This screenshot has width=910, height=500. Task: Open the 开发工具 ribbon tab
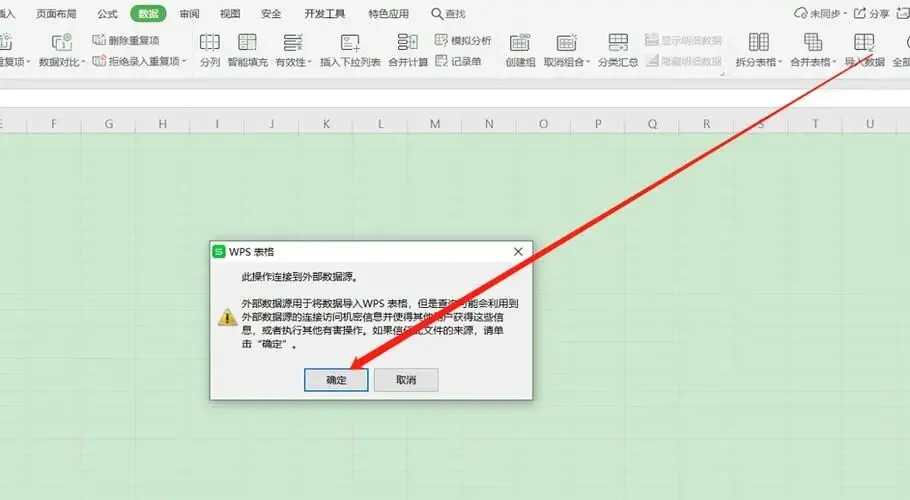tap(324, 13)
